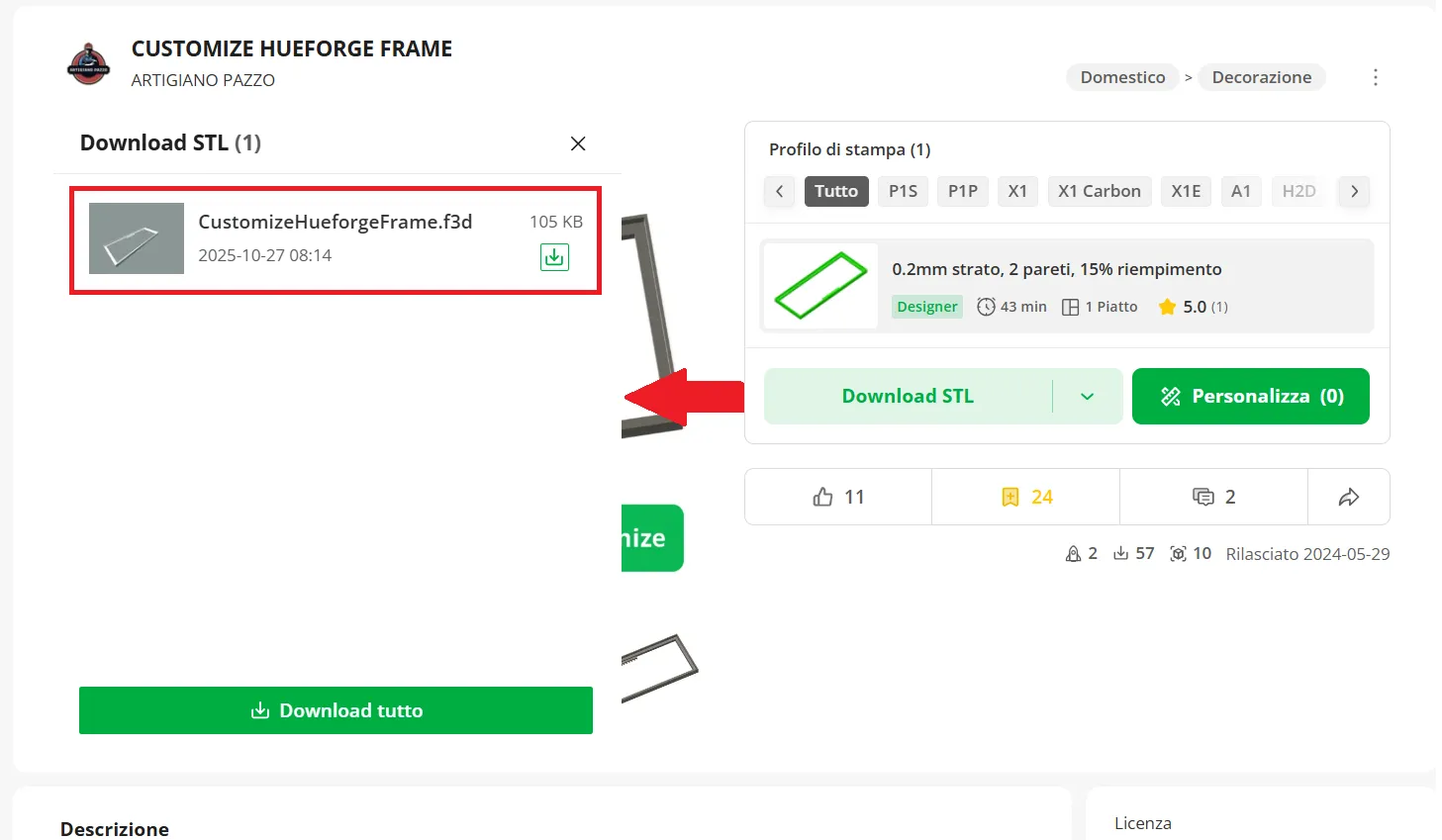Filter print profiles by P1S
The height and width of the screenshot is (840, 1442).
903,191
